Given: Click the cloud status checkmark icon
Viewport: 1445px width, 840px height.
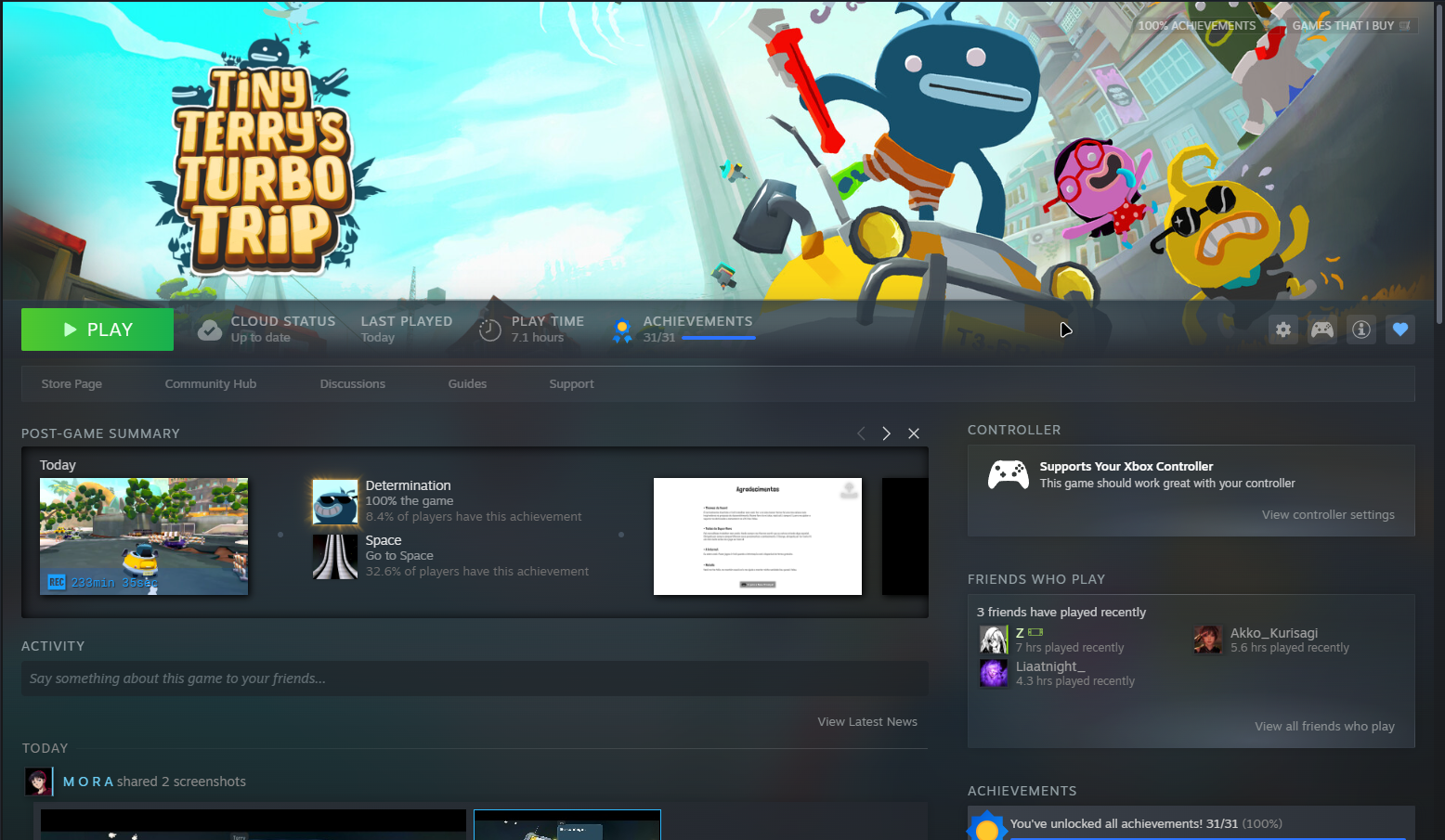Looking at the screenshot, I should pyautogui.click(x=210, y=330).
